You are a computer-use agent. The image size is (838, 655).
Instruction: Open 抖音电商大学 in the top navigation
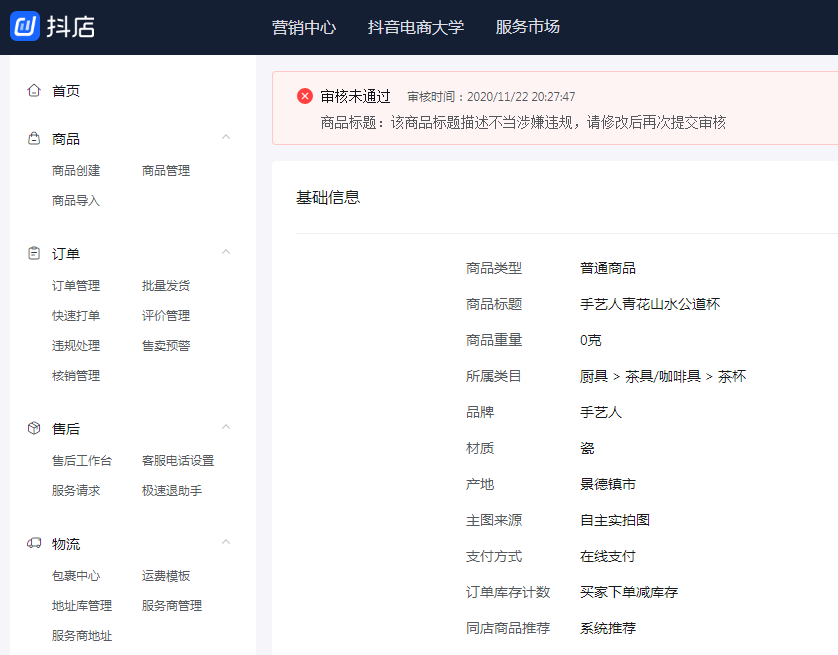pyautogui.click(x=416, y=27)
